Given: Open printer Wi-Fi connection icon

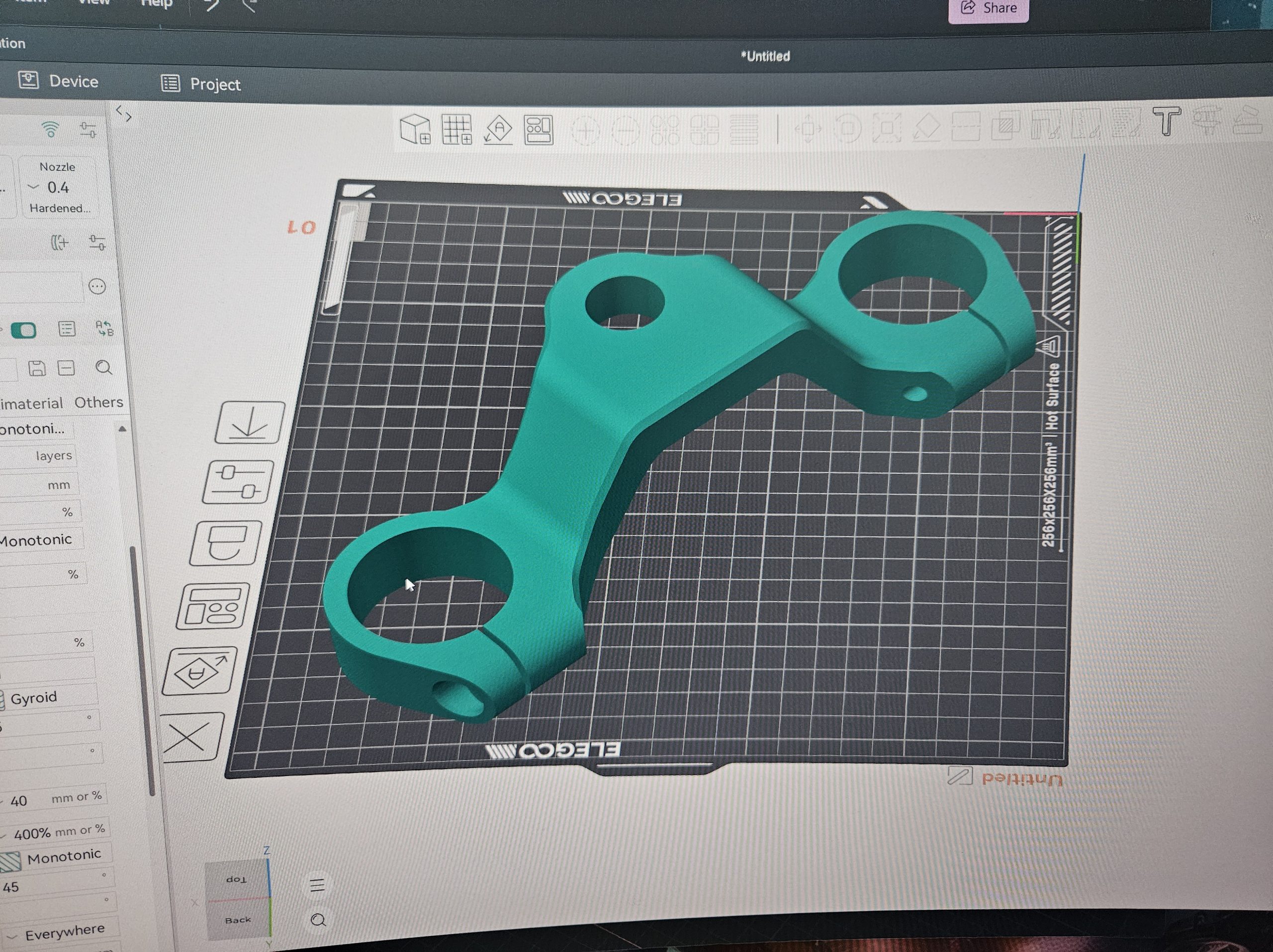Looking at the screenshot, I should (51, 129).
